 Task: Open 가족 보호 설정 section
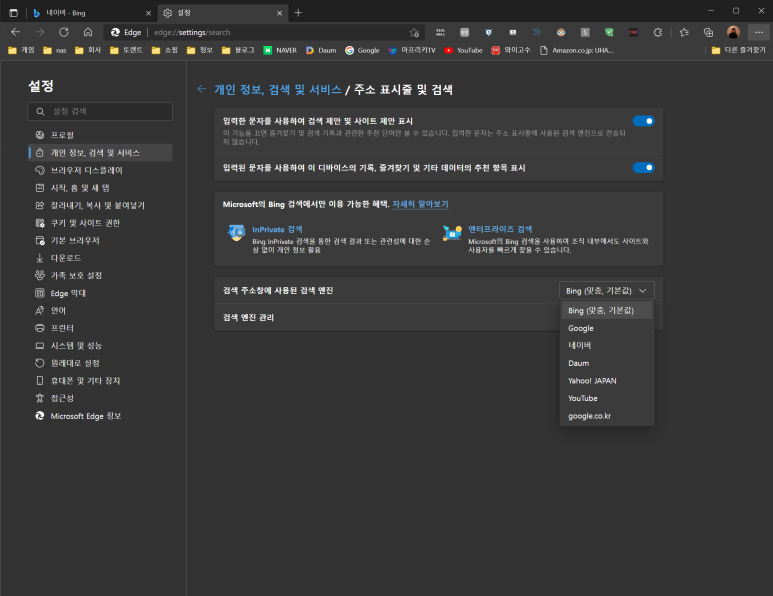tap(100, 276)
